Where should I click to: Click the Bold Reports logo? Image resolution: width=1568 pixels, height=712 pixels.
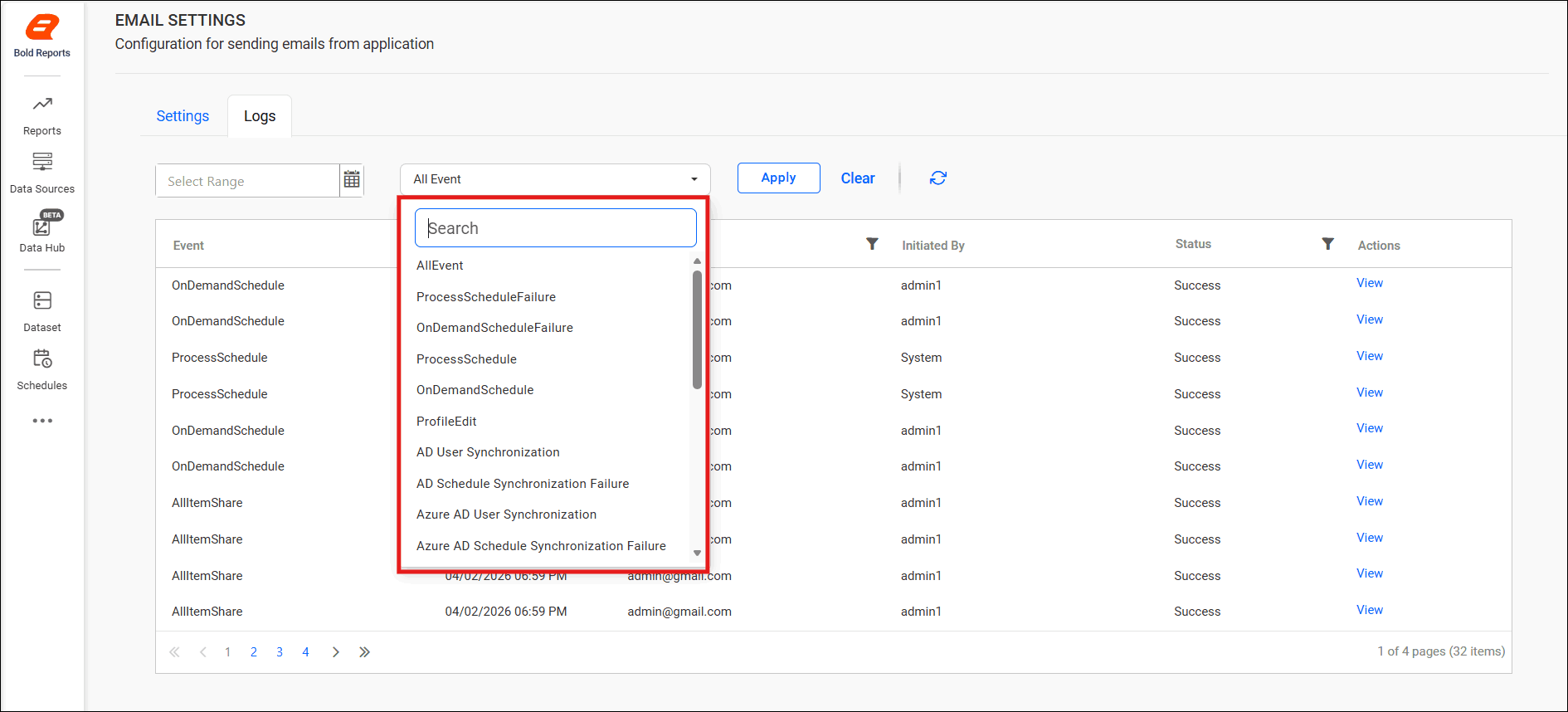pos(42,37)
